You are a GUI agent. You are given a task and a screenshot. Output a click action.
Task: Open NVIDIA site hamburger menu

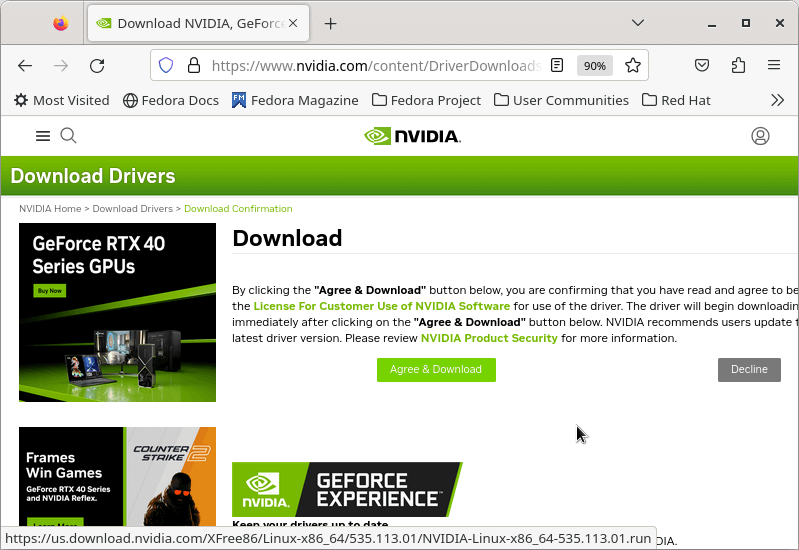click(43, 136)
